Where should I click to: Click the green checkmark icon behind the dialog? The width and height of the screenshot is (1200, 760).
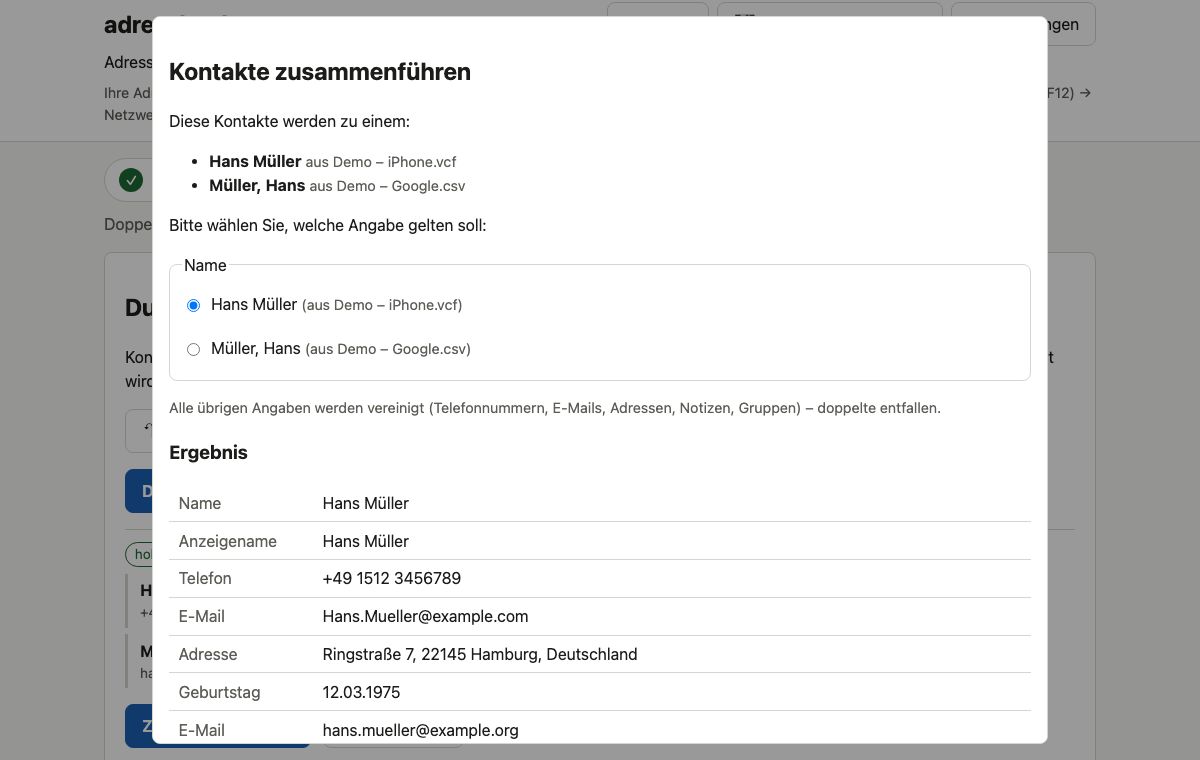point(131,180)
